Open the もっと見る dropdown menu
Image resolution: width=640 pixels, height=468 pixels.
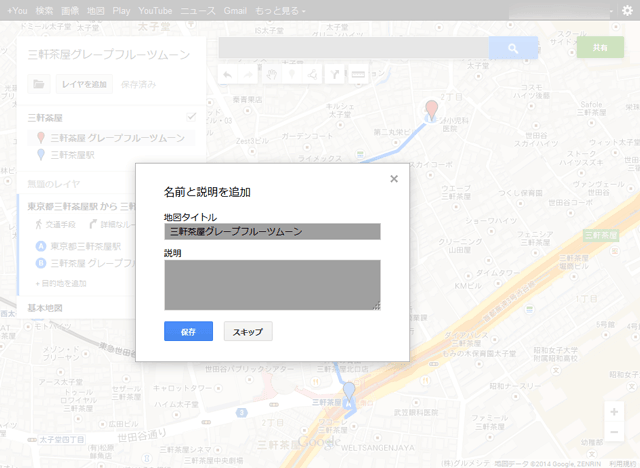pos(280,11)
